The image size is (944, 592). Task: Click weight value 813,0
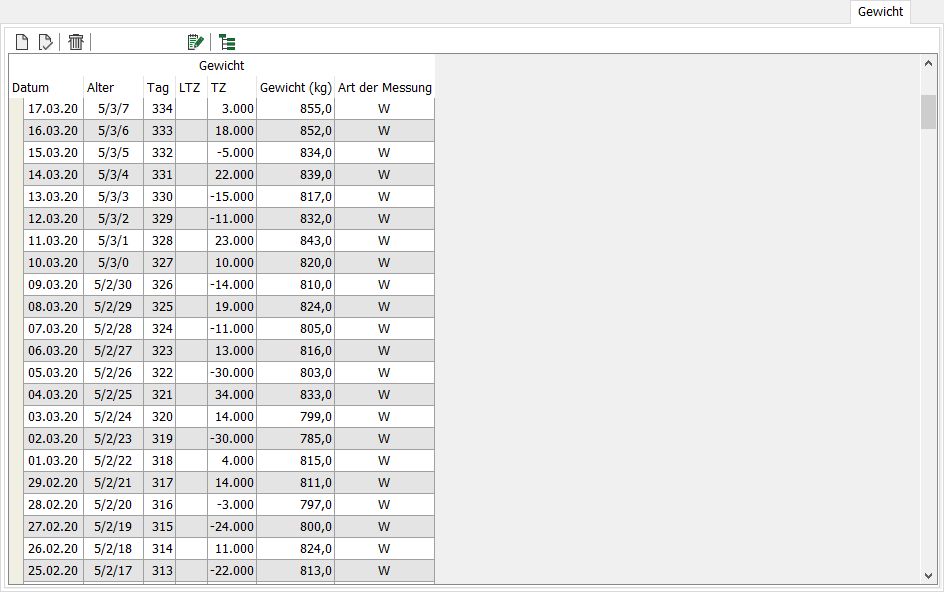point(296,570)
